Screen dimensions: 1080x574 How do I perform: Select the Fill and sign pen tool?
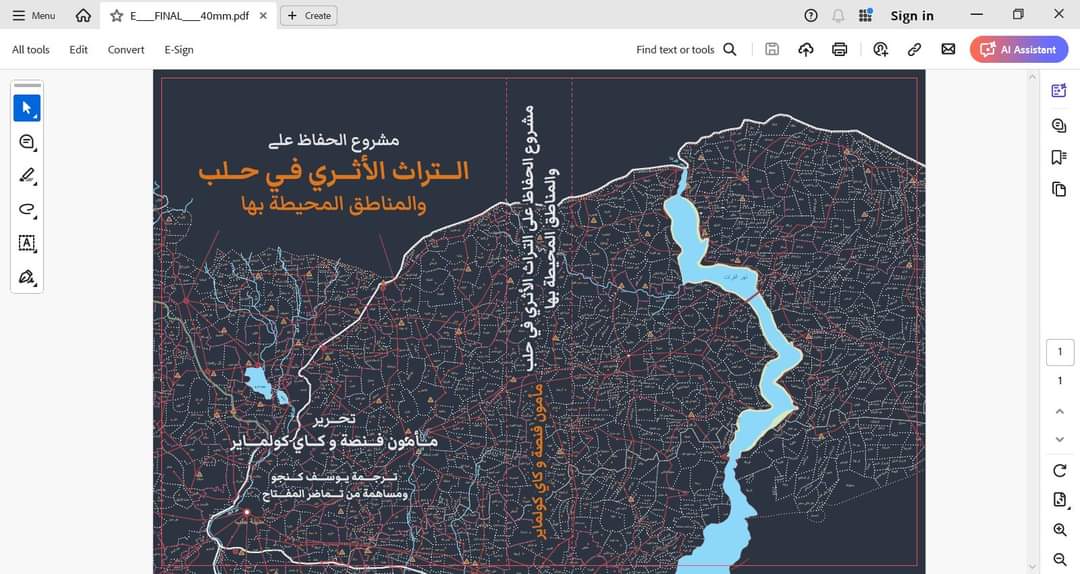(x=27, y=277)
